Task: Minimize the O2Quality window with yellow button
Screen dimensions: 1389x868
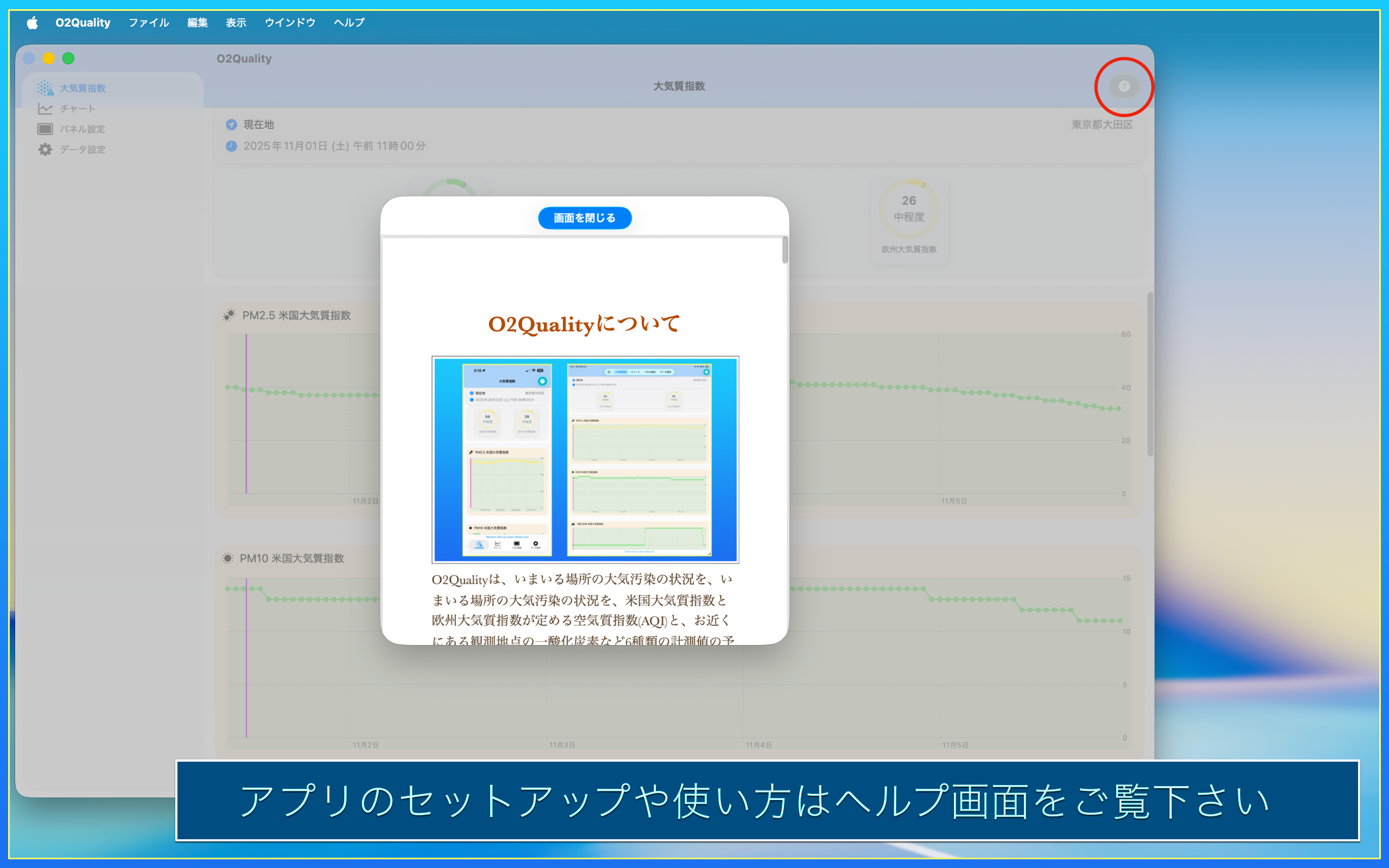Action: coord(49,59)
